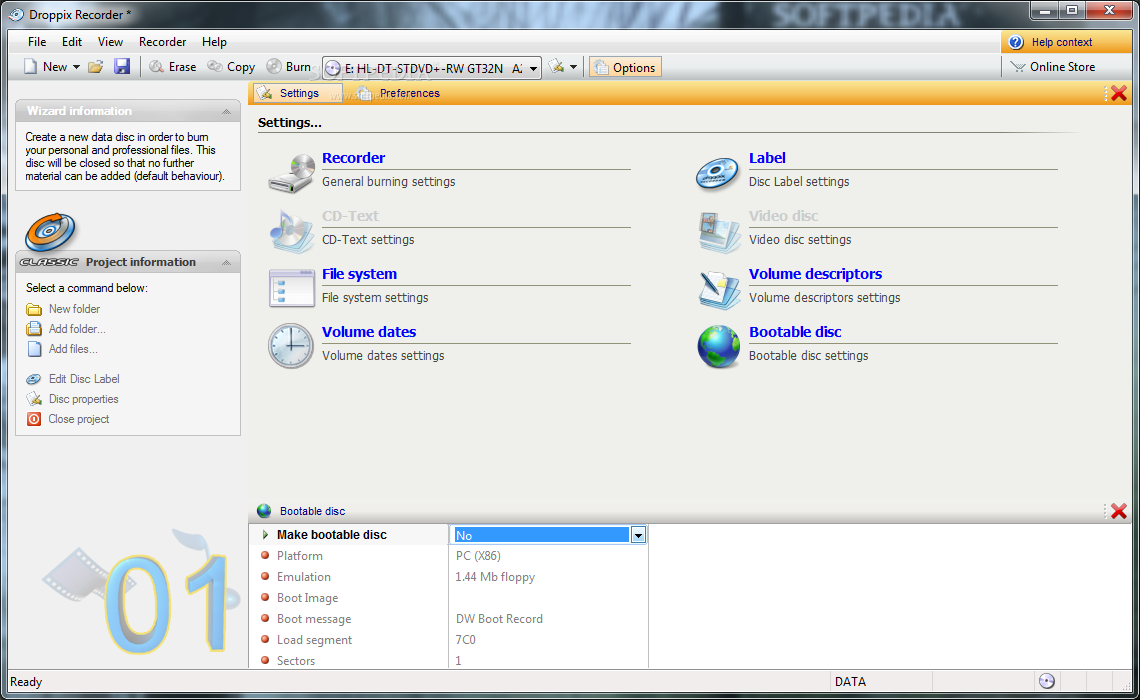Open the File menu
1140x700 pixels.
[37, 41]
